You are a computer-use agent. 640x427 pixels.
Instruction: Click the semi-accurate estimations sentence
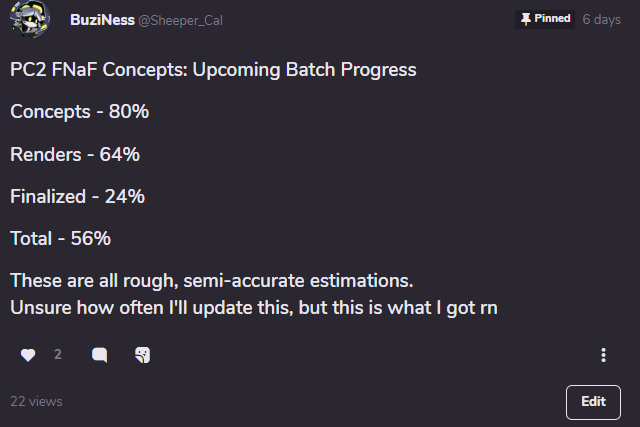click(212, 281)
